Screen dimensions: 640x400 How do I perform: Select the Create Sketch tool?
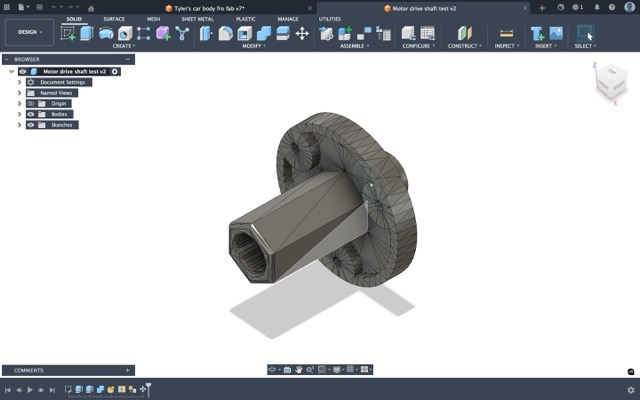click(x=68, y=33)
